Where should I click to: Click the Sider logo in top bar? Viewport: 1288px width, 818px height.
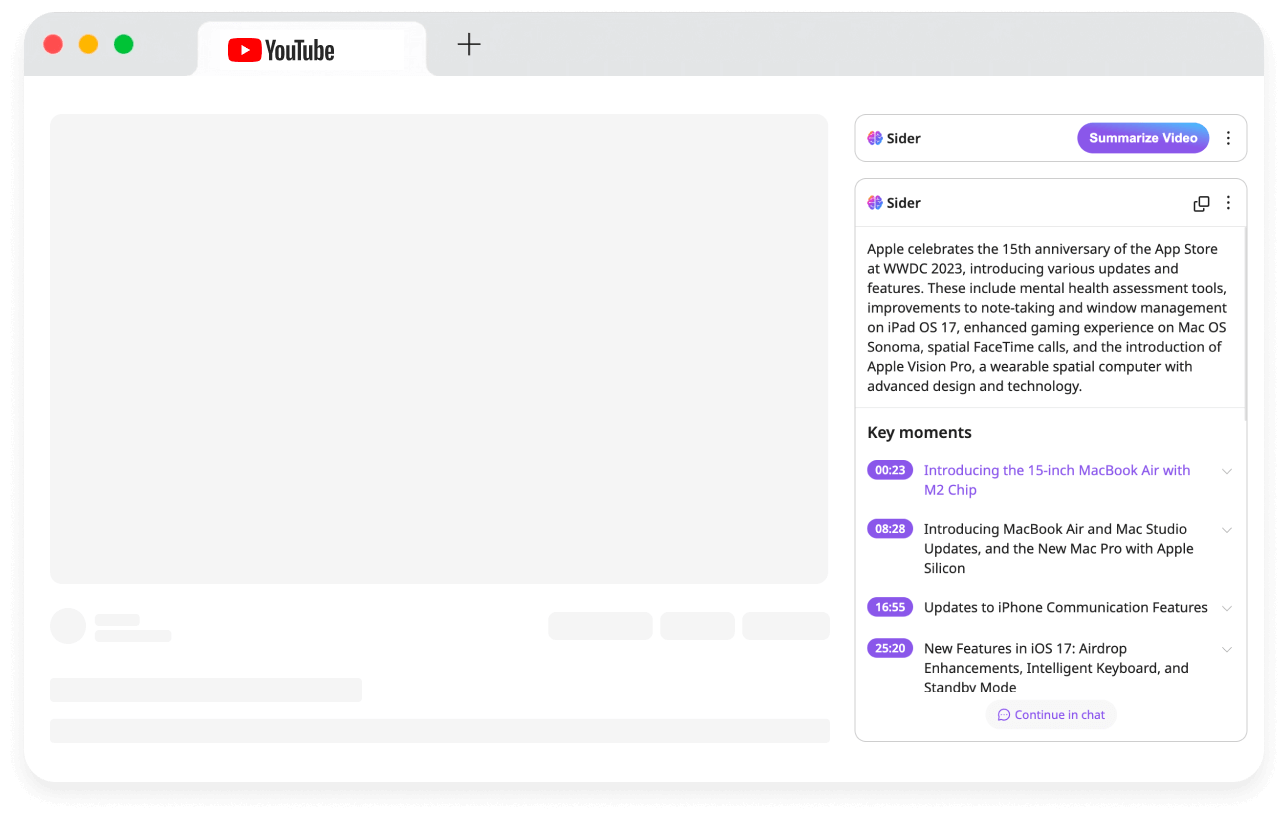pos(894,138)
